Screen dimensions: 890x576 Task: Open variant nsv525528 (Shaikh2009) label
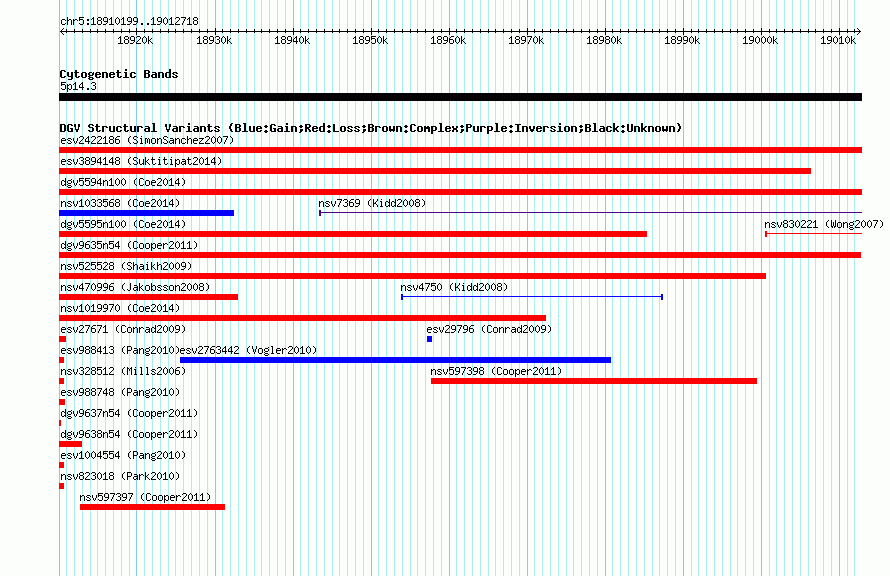tap(126, 266)
